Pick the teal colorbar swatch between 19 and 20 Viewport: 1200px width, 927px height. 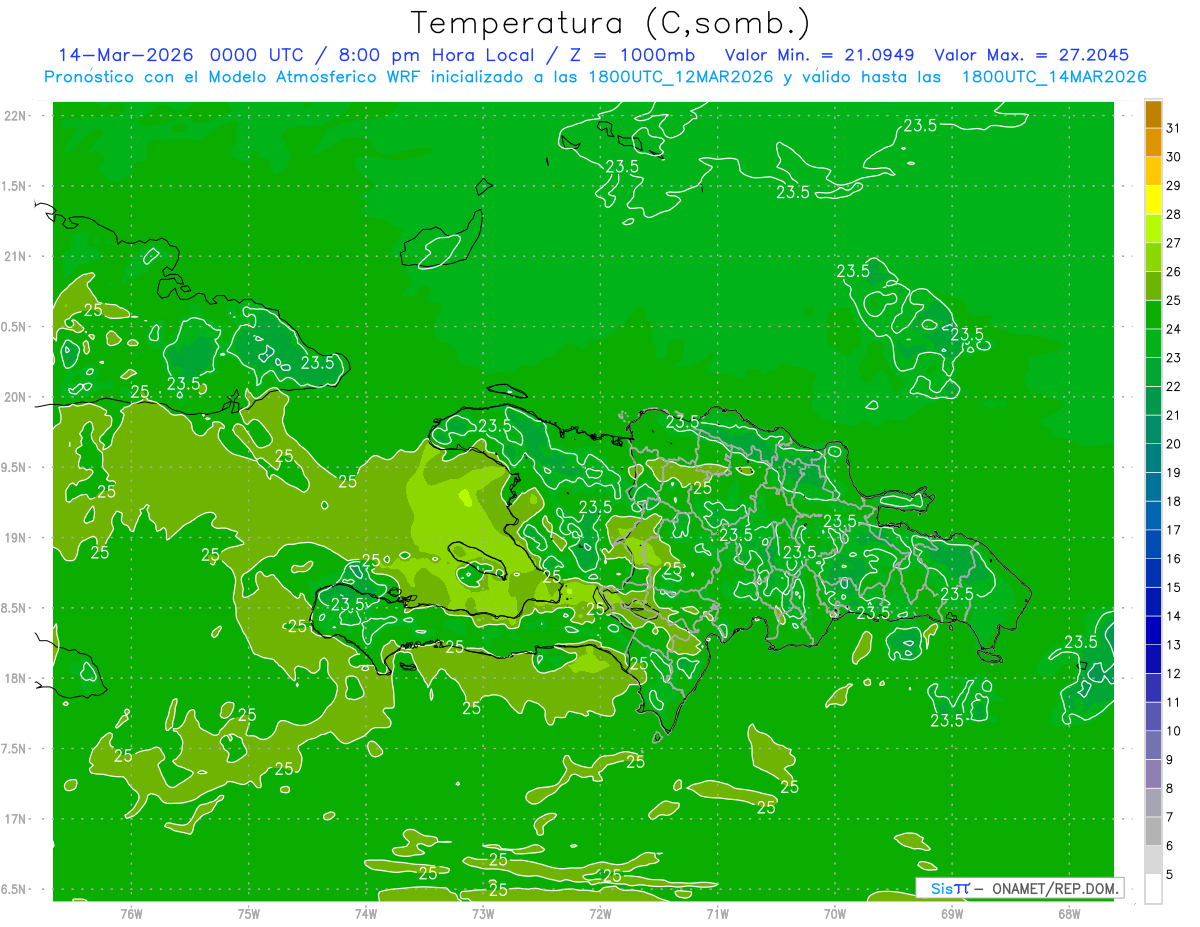tap(1153, 458)
